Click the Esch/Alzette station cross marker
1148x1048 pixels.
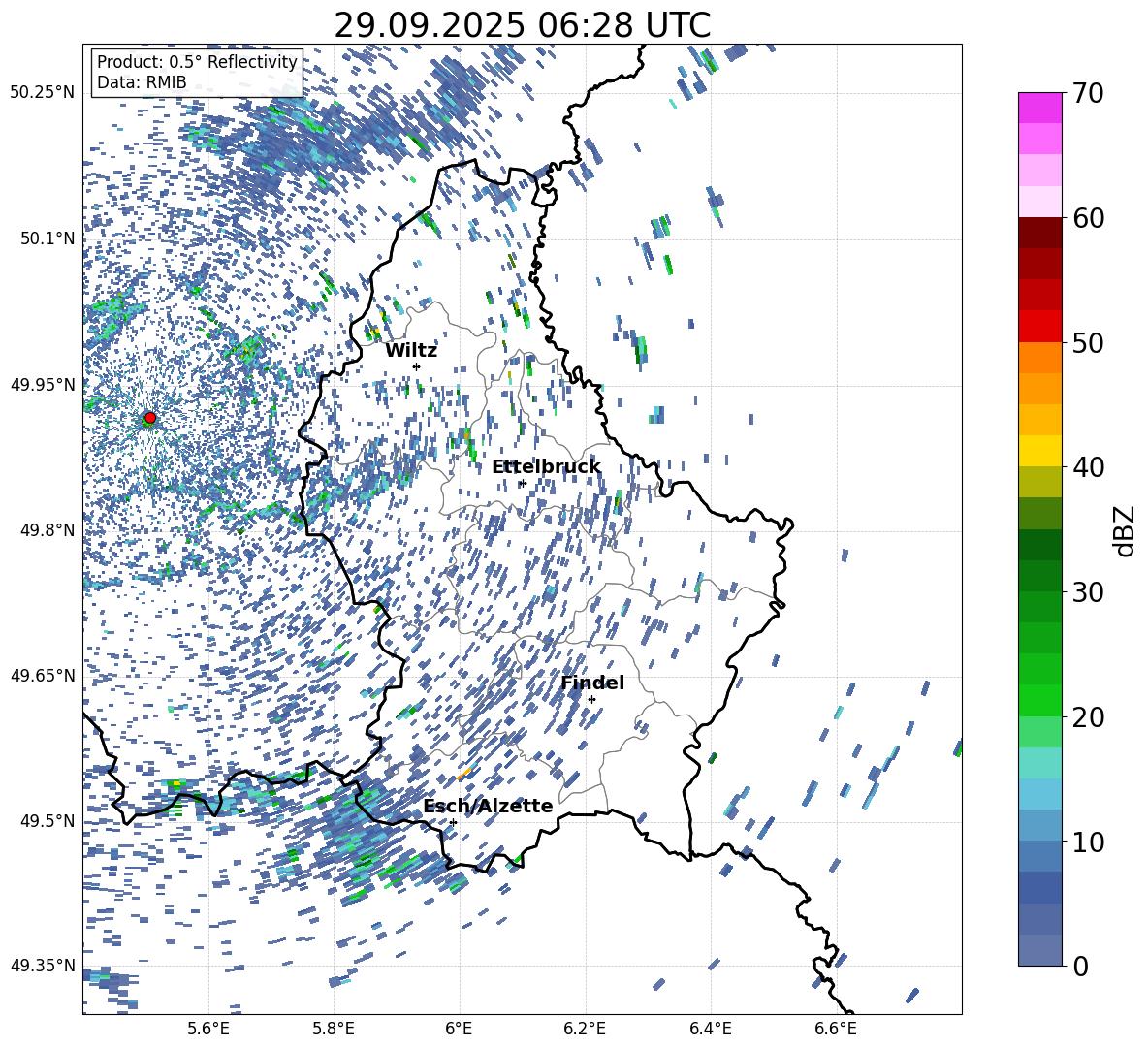click(x=453, y=822)
